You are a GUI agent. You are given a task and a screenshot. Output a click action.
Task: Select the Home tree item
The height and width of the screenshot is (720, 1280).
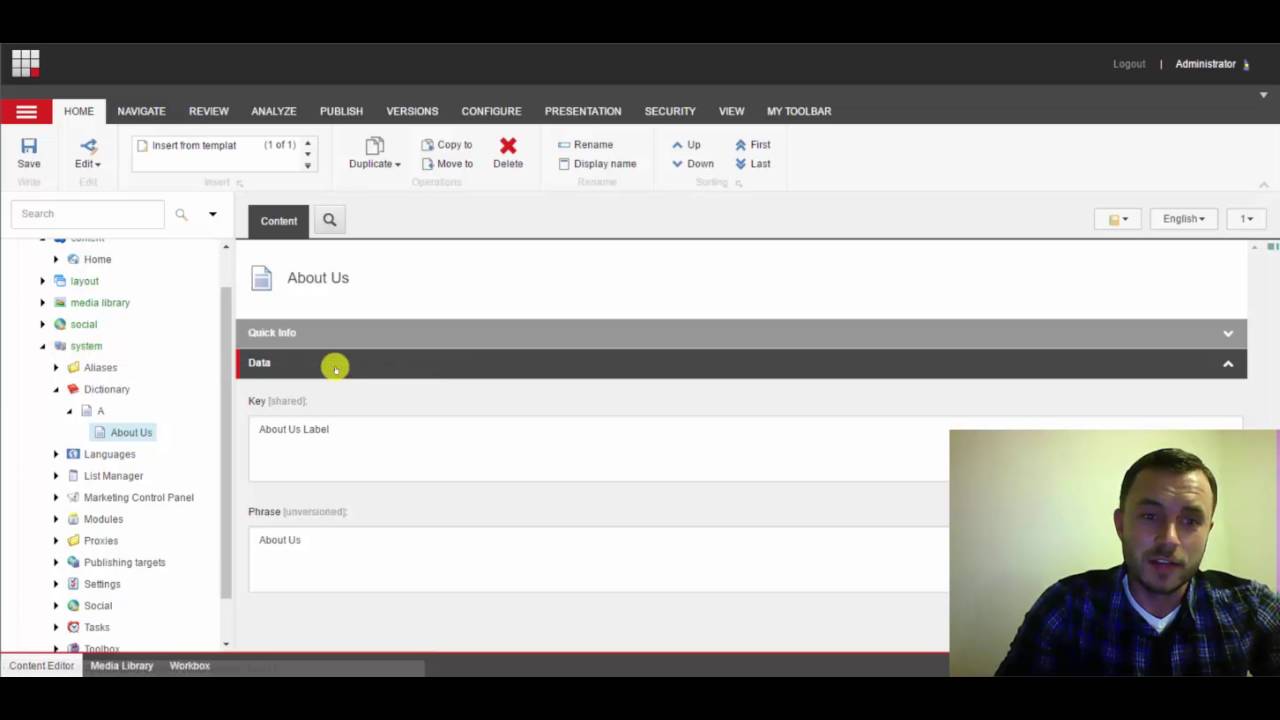(97, 260)
